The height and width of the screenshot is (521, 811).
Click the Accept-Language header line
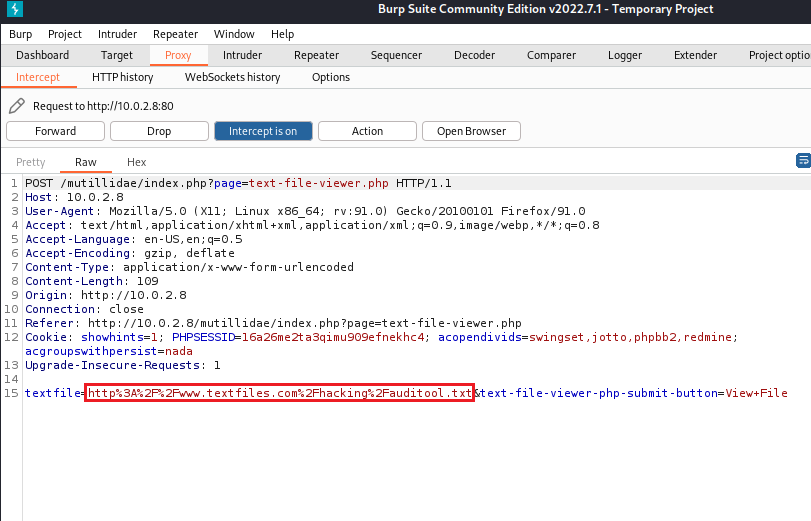(x=134, y=239)
